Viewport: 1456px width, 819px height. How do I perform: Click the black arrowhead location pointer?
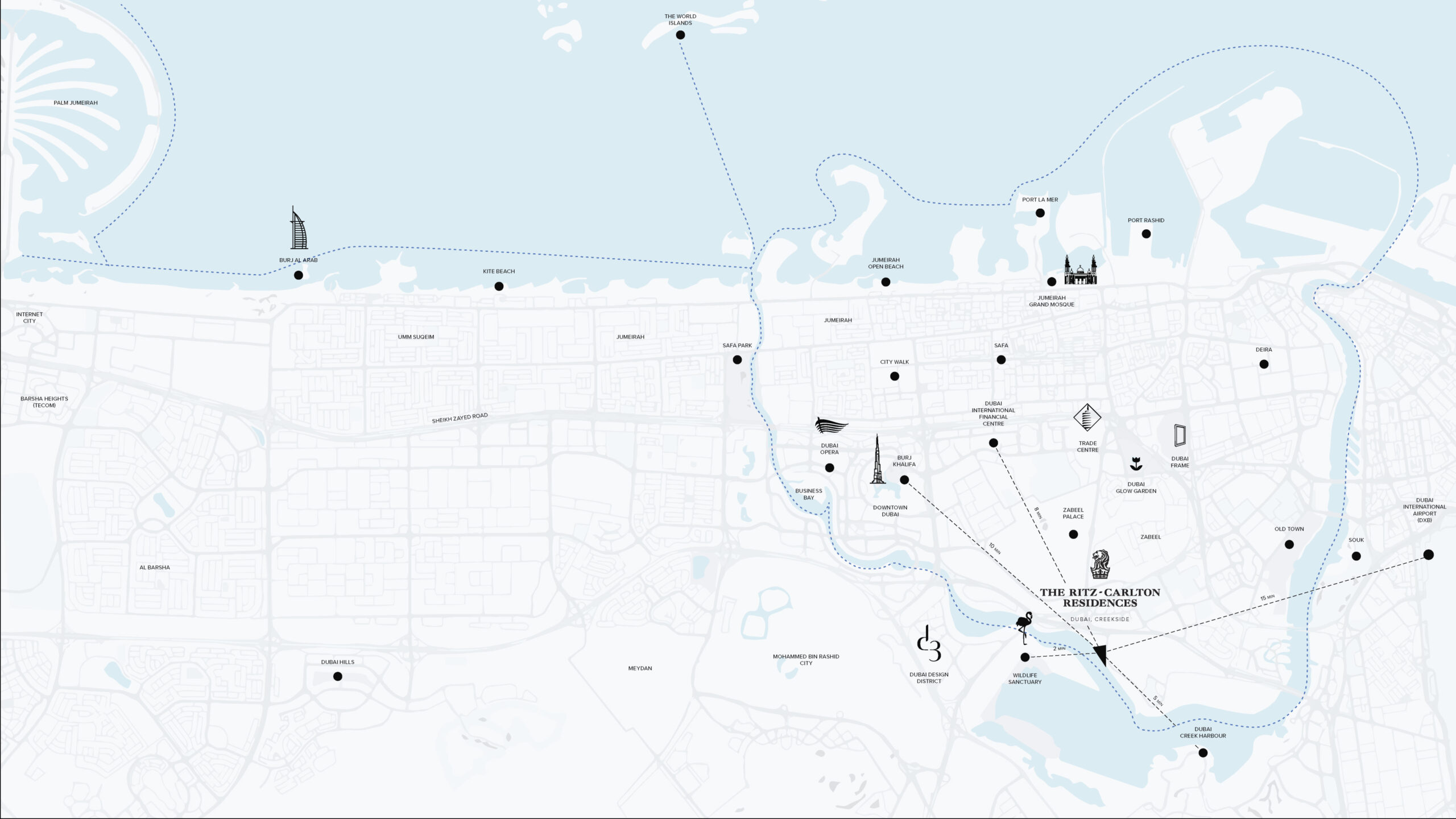(1101, 654)
